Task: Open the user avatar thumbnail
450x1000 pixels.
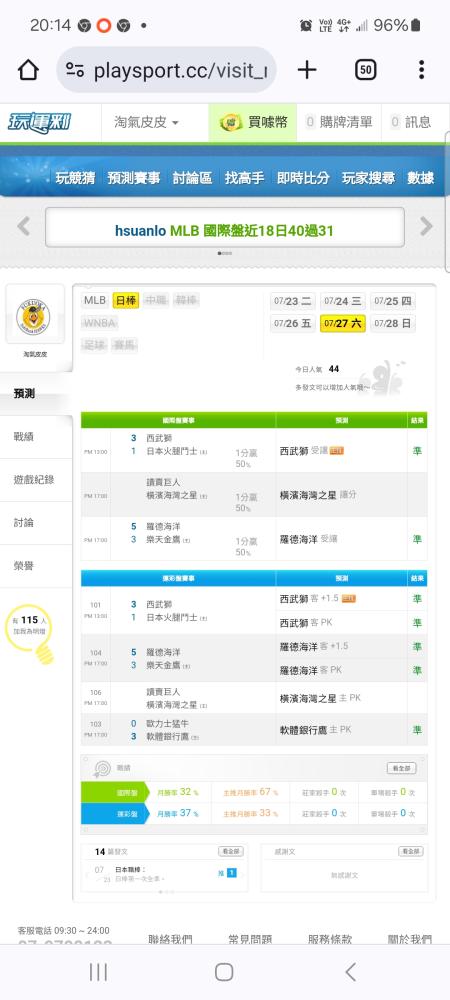Action: (35, 317)
